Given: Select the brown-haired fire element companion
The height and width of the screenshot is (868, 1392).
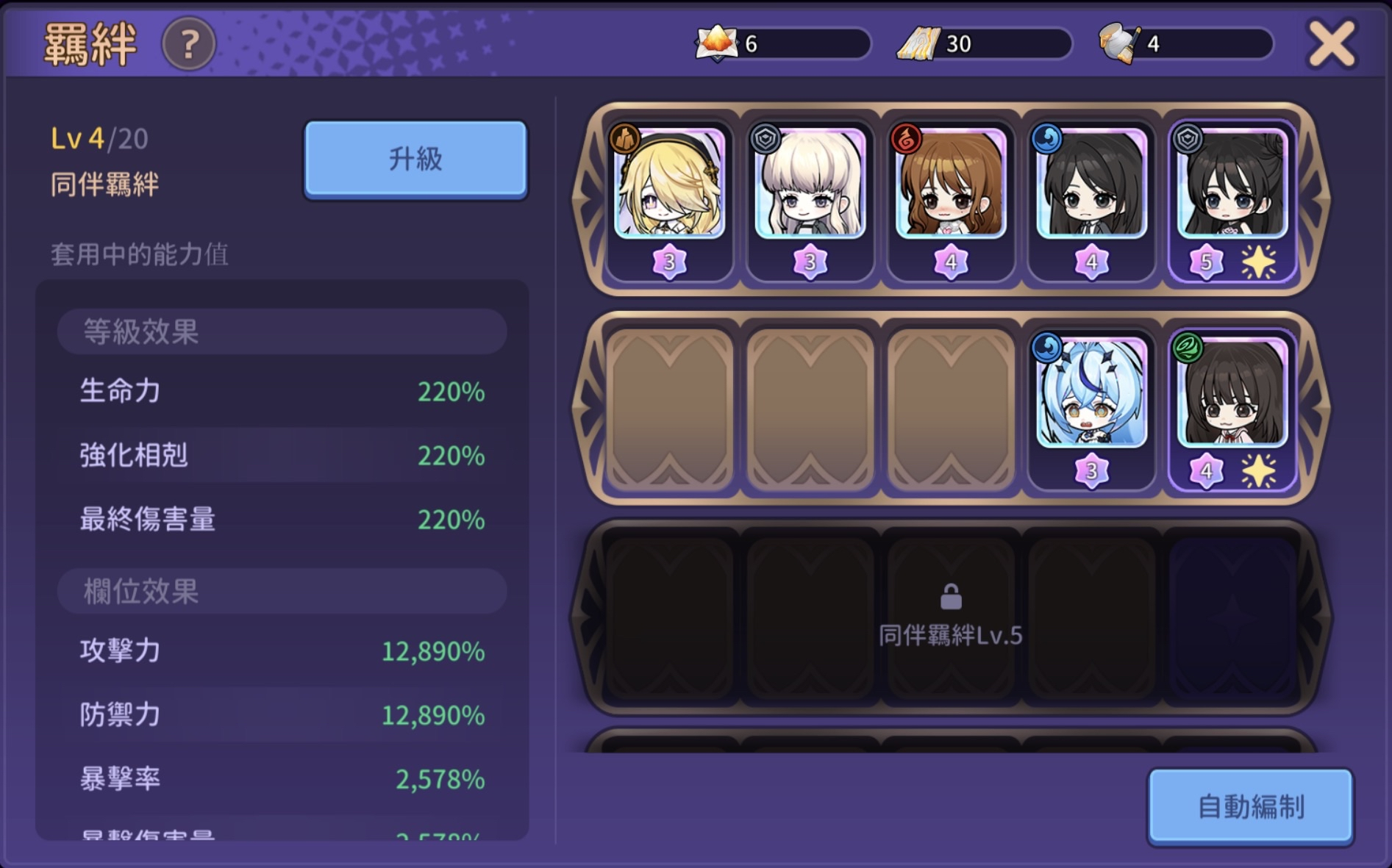Looking at the screenshot, I should coord(951,200).
